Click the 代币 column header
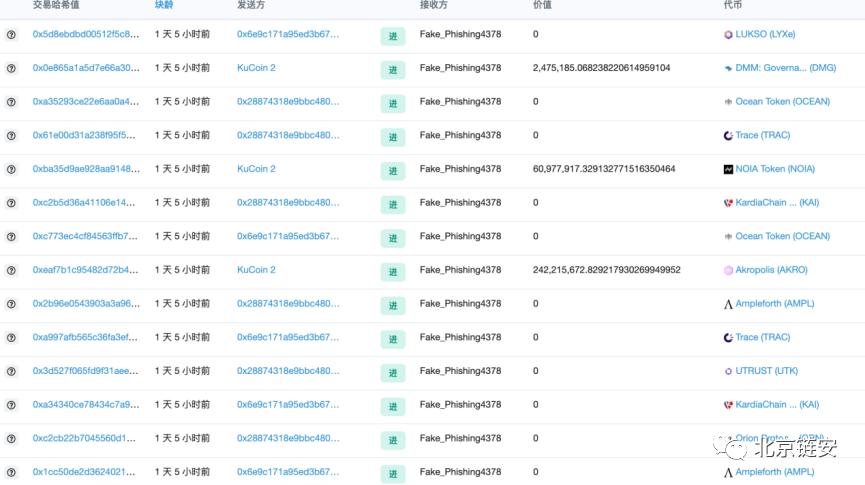Image resolution: width=865 pixels, height=485 pixels. pyautogui.click(x=733, y=5)
